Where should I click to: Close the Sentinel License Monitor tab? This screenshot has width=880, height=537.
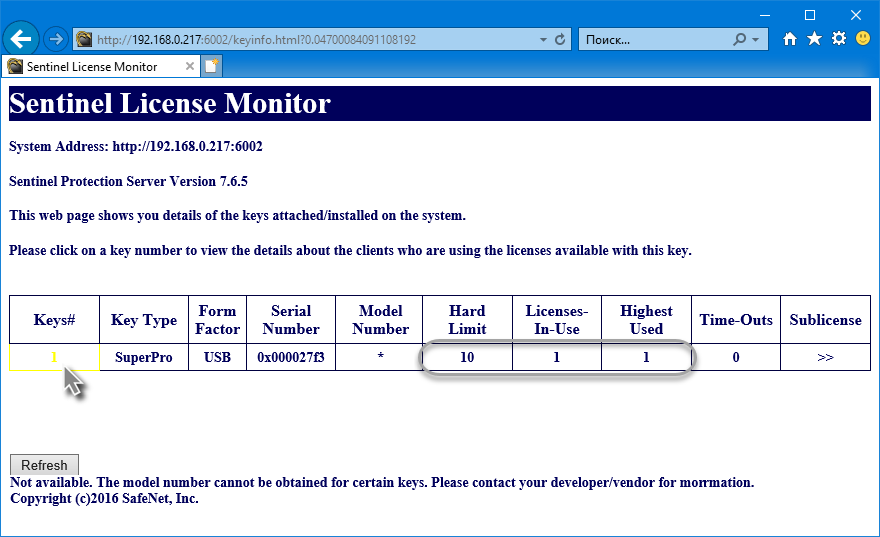pyautogui.click(x=190, y=66)
